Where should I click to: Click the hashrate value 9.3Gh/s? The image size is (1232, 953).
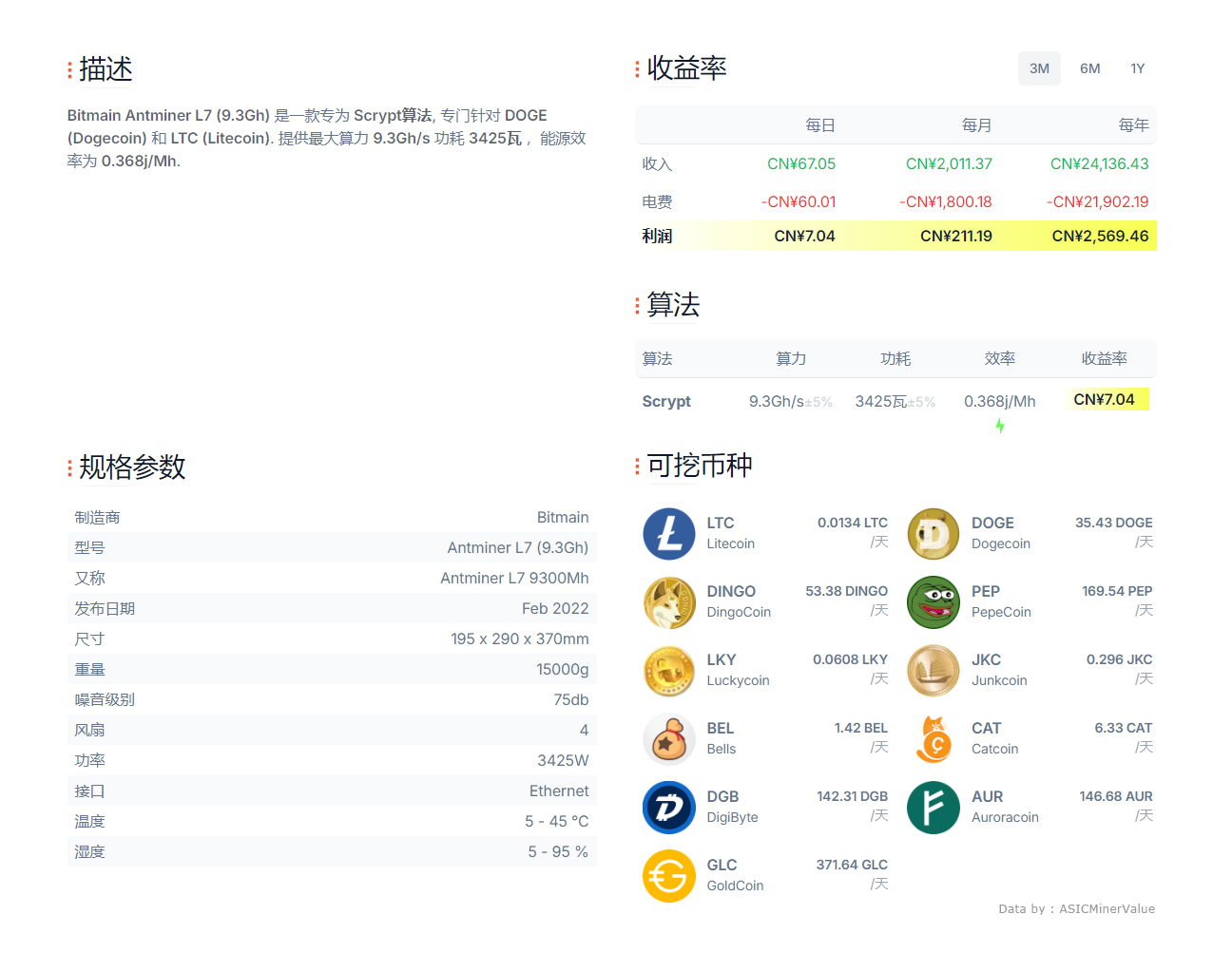[x=777, y=401]
